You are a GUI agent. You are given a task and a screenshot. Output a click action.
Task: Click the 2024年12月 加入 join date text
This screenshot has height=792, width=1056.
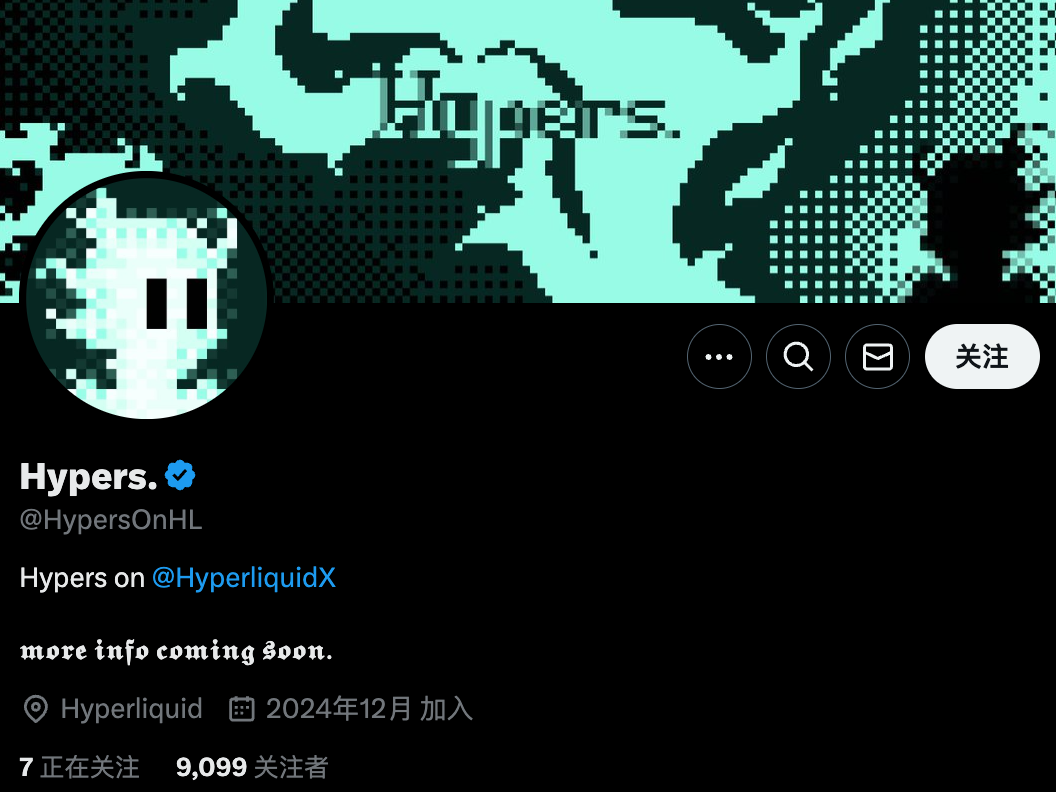click(x=369, y=708)
